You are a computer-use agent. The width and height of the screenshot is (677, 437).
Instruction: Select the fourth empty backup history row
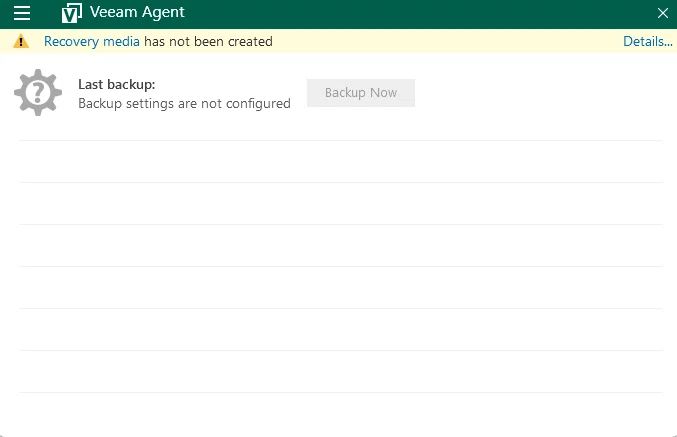(x=341, y=287)
